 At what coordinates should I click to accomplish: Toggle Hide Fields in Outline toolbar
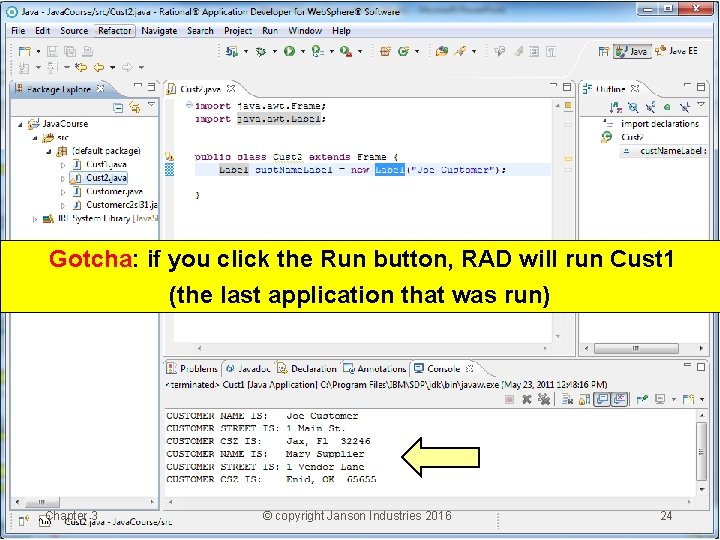click(633, 107)
